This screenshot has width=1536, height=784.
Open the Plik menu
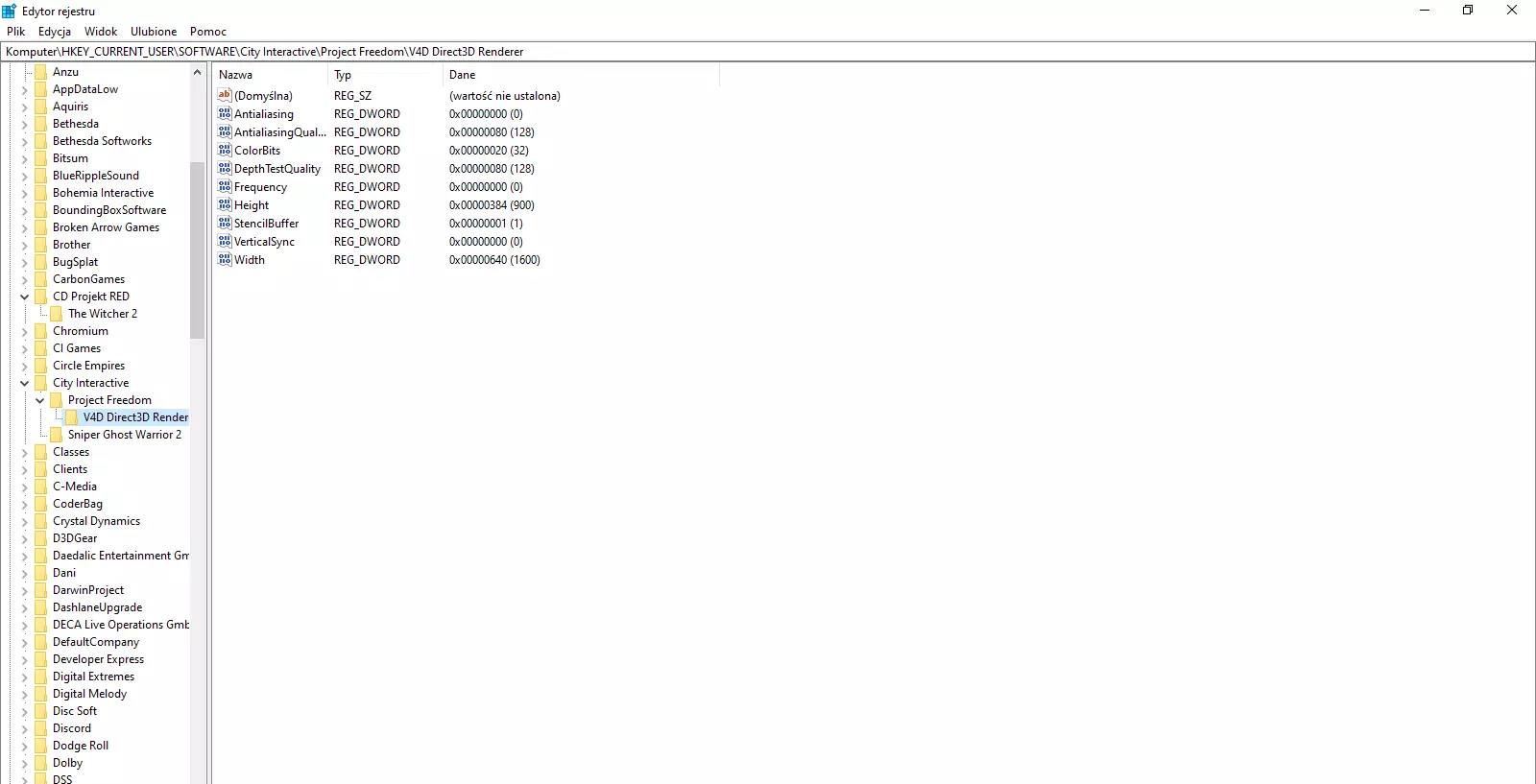click(16, 32)
